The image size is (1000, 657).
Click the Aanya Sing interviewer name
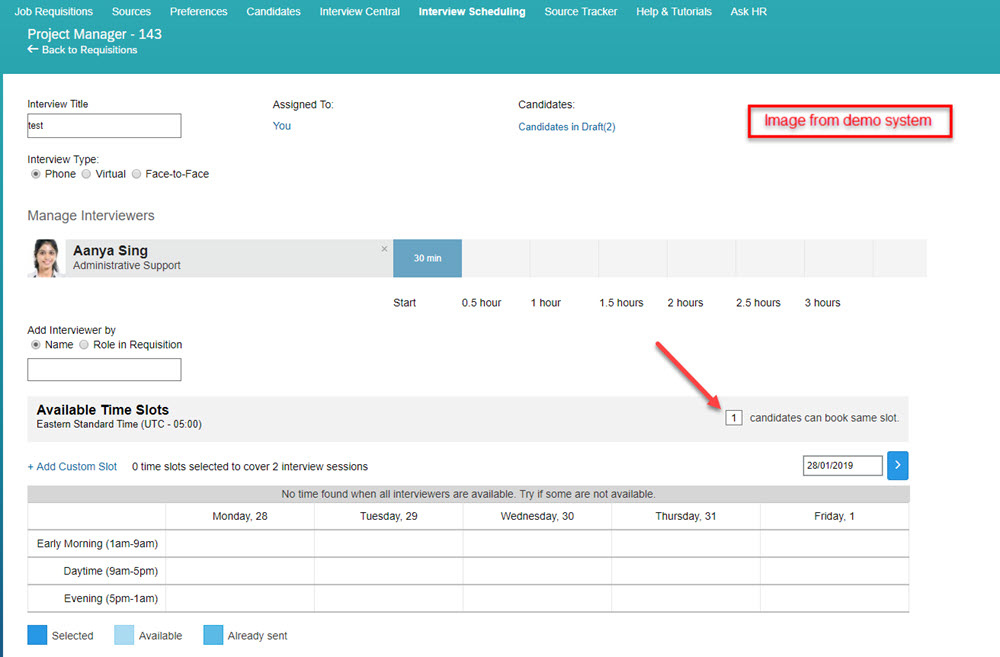click(x=110, y=251)
